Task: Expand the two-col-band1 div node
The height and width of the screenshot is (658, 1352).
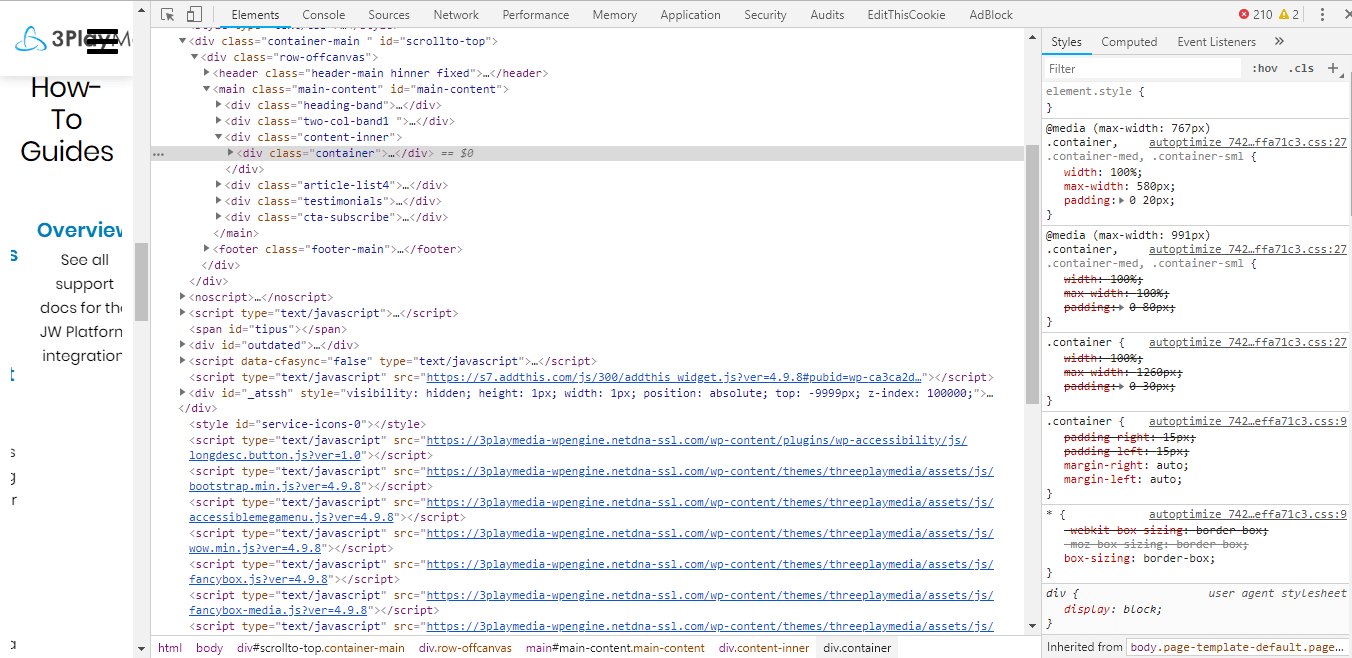Action: [x=219, y=122]
